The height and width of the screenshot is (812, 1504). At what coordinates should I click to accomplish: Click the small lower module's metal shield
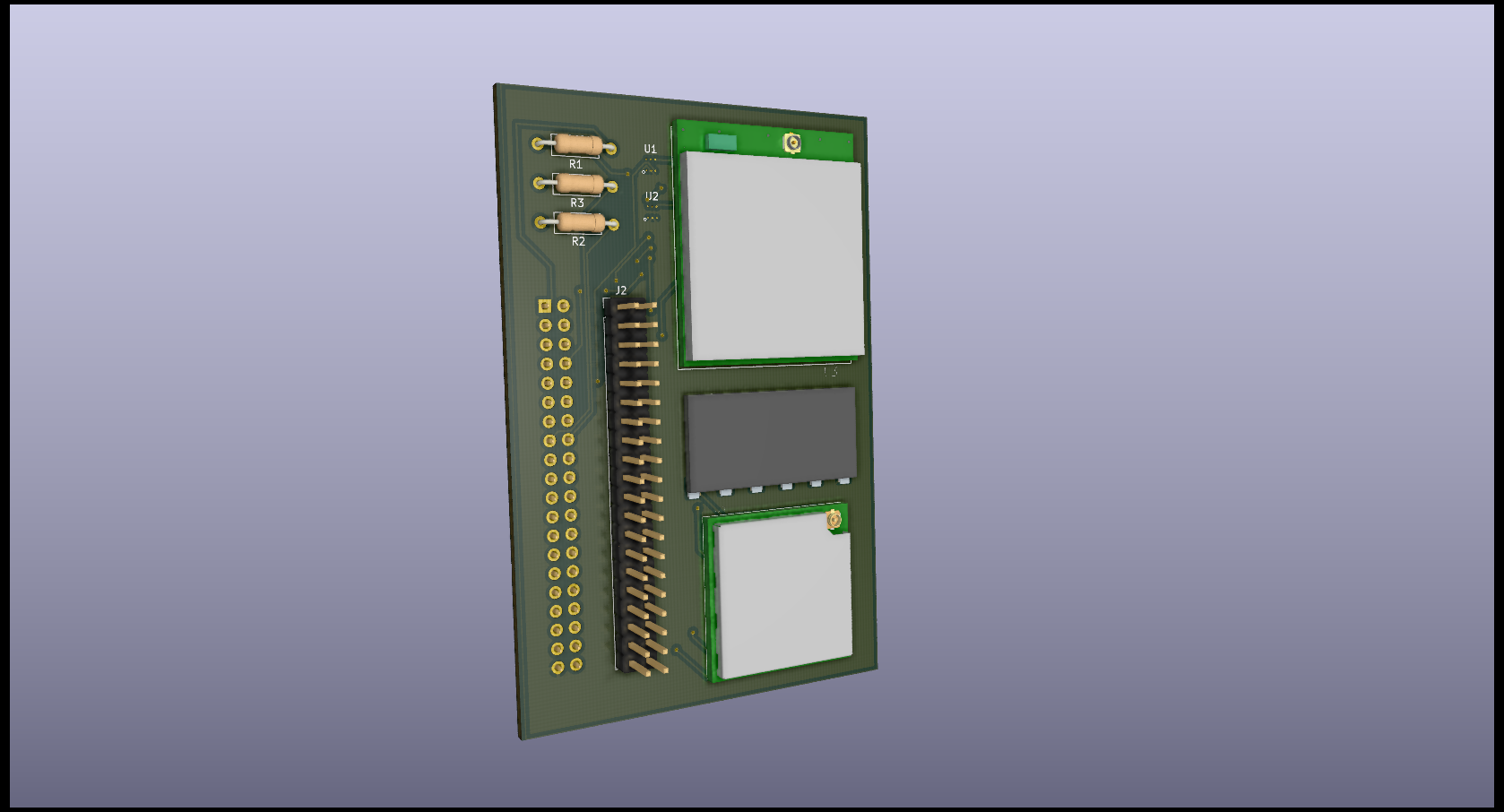click(x=782, y=598)
